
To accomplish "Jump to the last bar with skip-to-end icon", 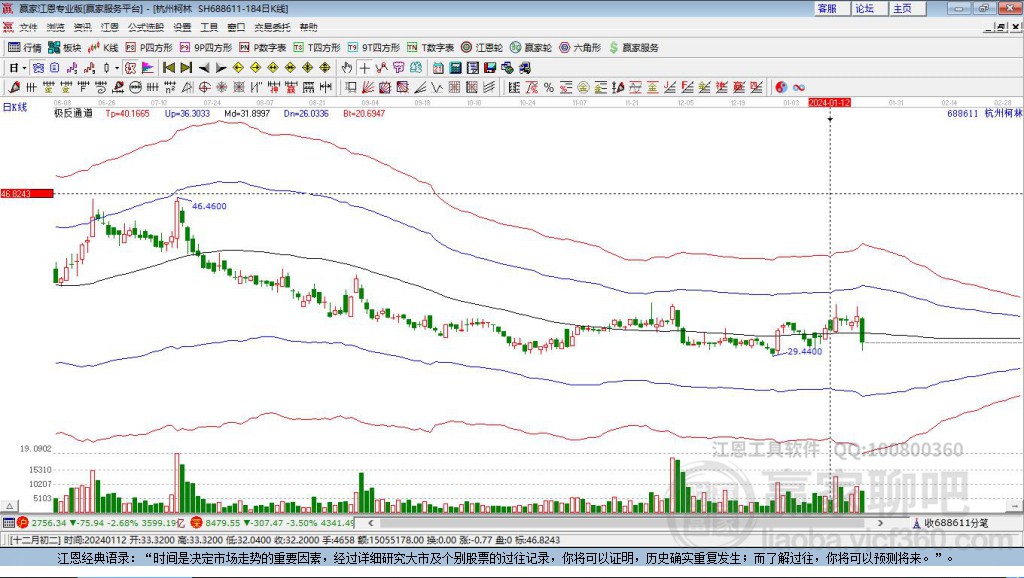I will [x=186, y=67].
